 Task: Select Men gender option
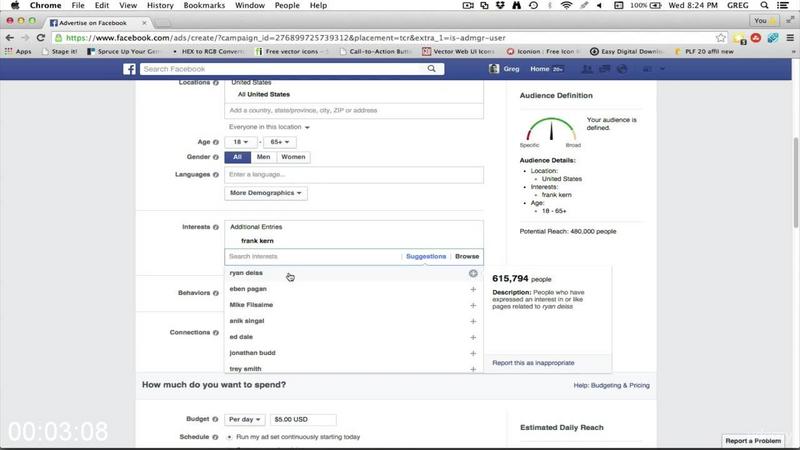coord(263,157)
